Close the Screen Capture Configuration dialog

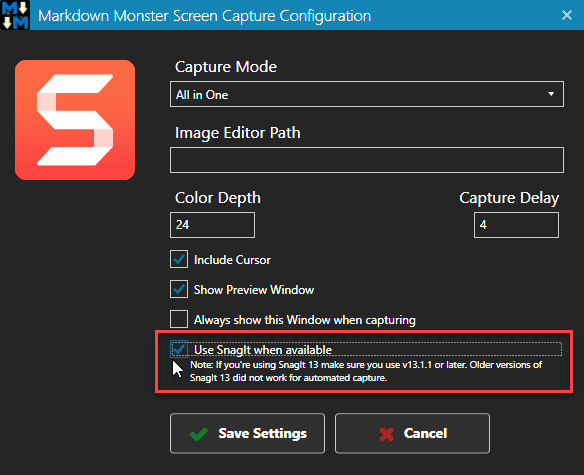point(567,15)
